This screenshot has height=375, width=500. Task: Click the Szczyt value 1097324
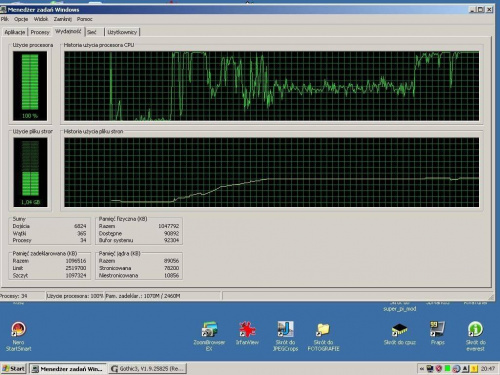tap(76, 275)
